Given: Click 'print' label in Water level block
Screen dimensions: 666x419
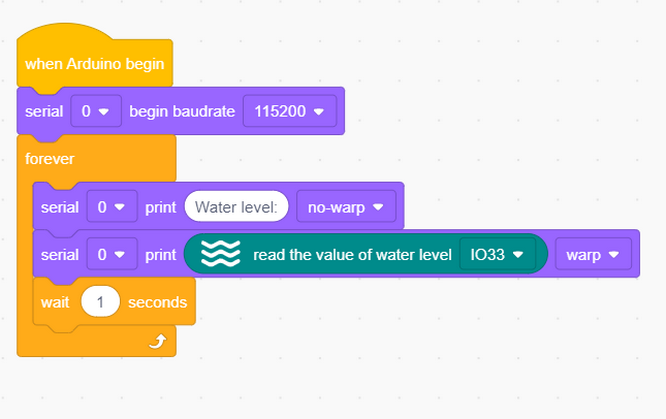Looking at the screenshot, I should pyautogui.click(x=161, y=207).
